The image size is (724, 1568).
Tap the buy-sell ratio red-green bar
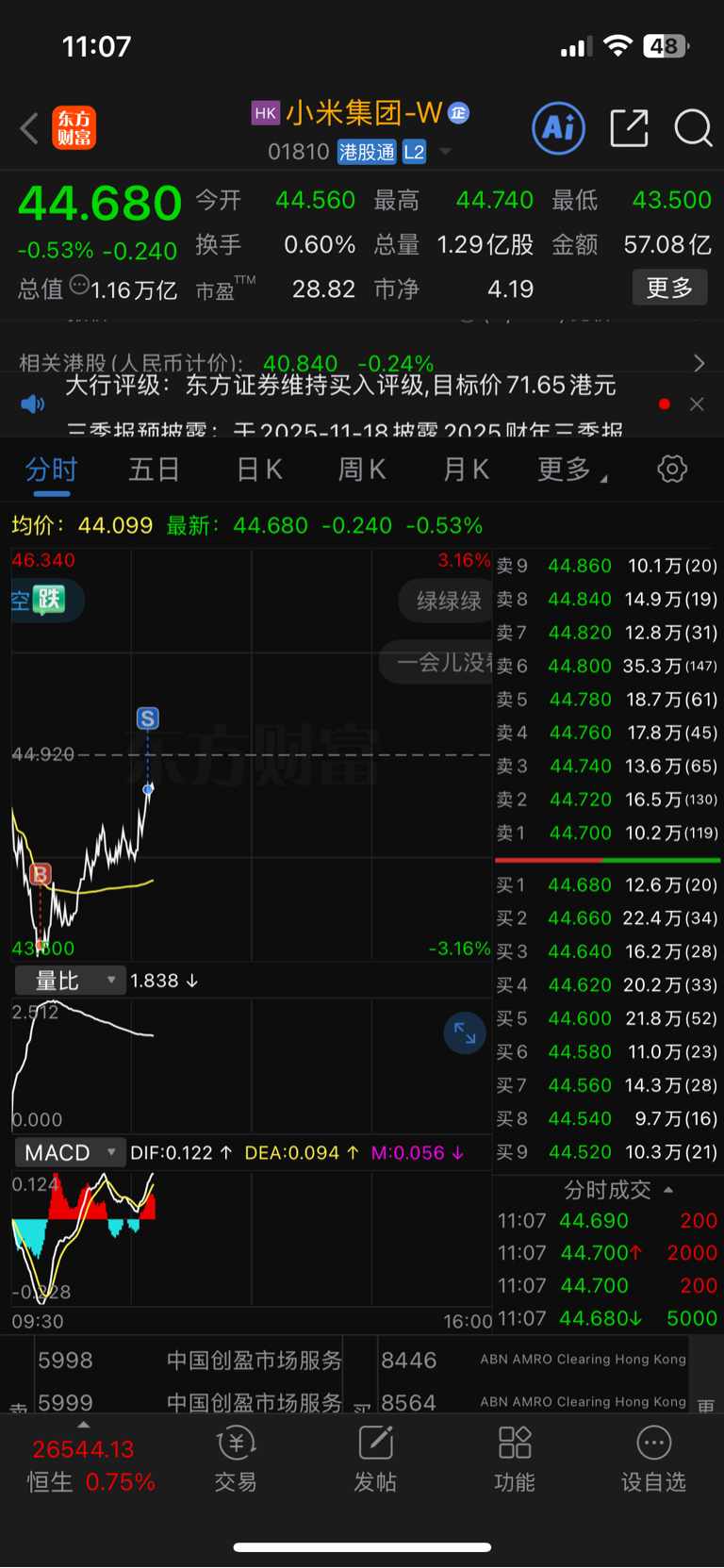(607, 860)
